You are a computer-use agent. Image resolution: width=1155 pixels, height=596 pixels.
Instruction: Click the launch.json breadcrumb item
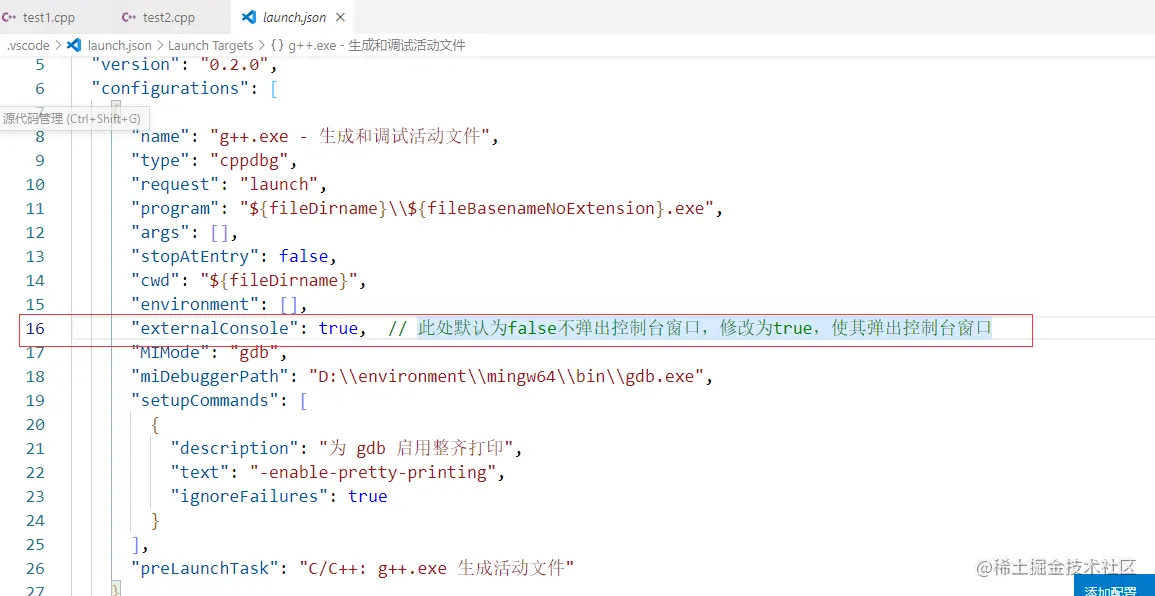pos(119,46)
